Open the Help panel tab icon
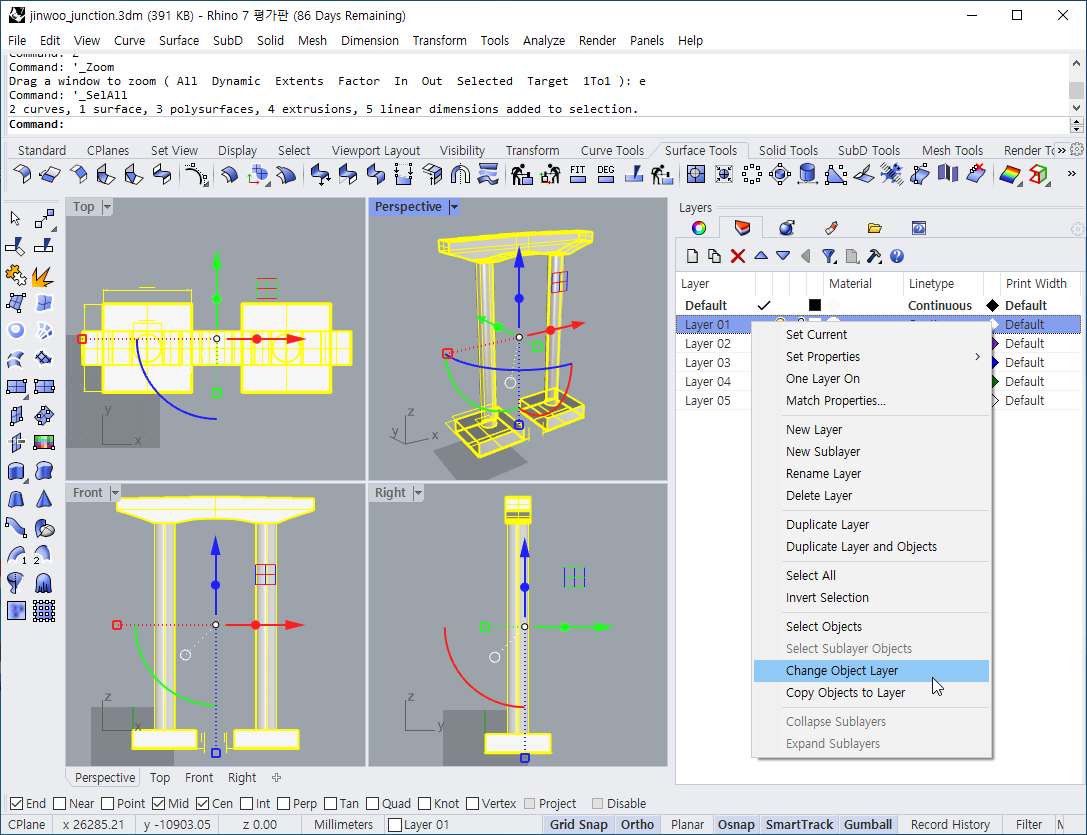The height and width of the screenshot is (835, 1087). [919, 227]
